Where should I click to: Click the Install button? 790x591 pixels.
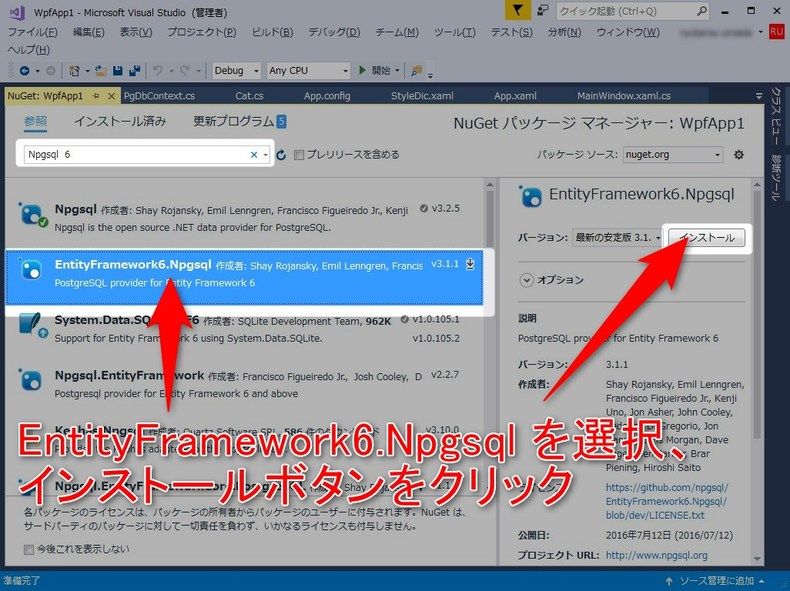point(706,238)
